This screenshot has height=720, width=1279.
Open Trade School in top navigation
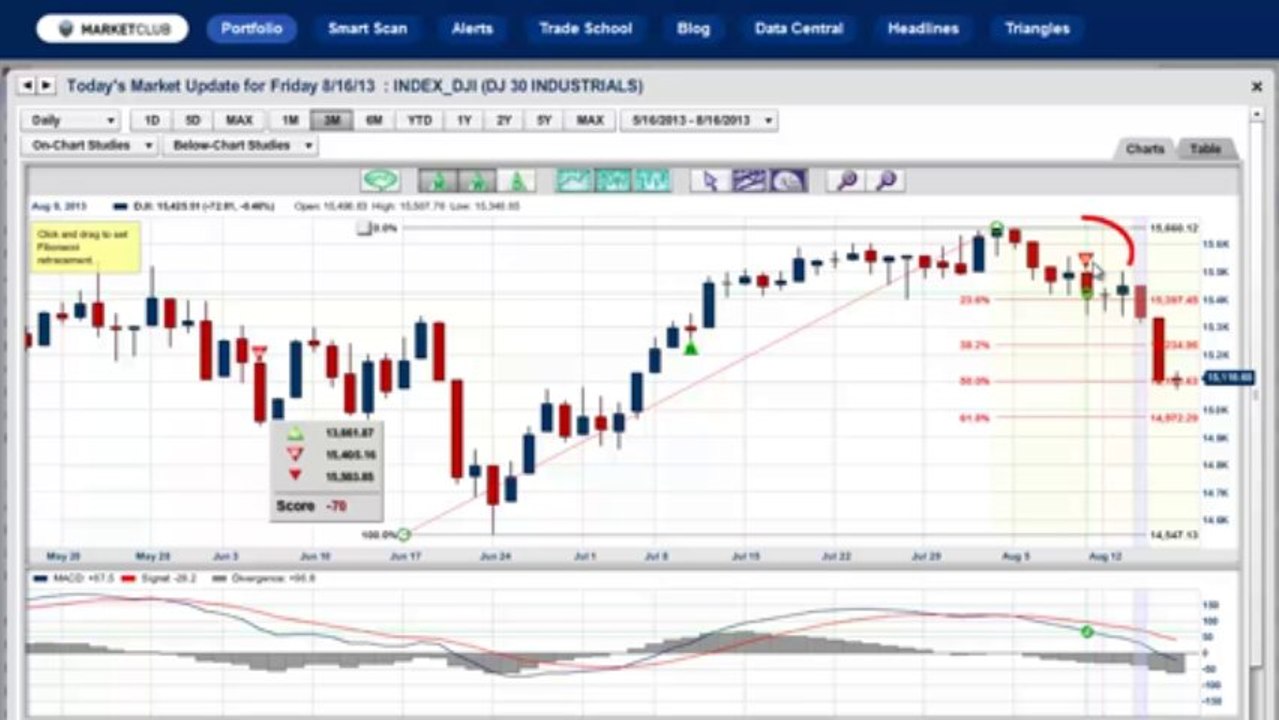click(586, 29)
